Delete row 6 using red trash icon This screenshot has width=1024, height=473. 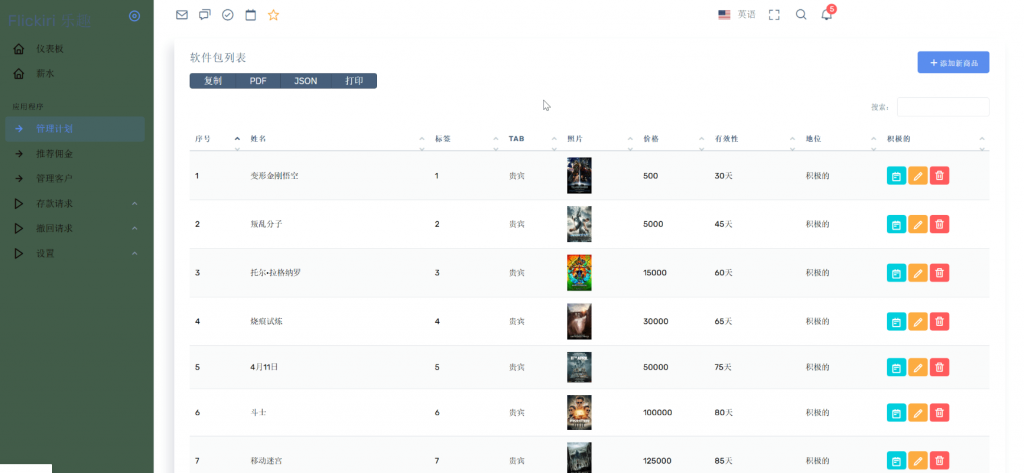pyautogui.click(x=940, y=413)
